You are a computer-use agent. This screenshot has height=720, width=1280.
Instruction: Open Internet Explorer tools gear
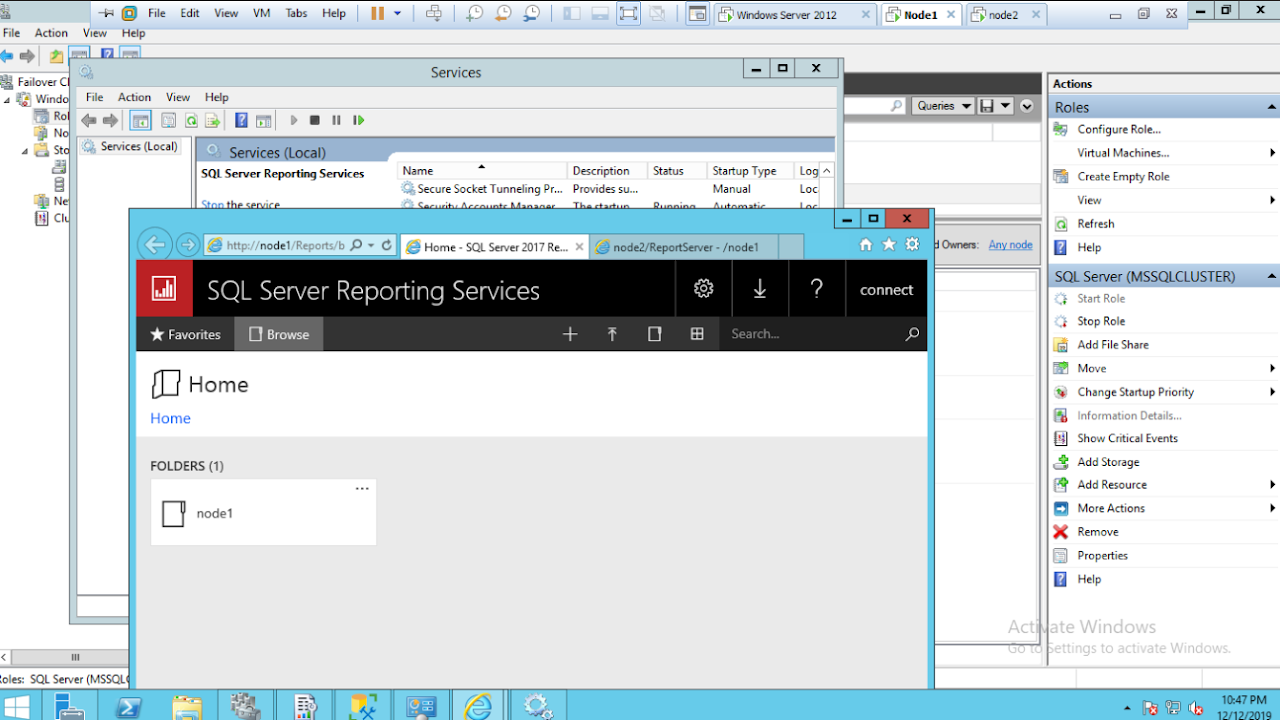tap(912, 245)
